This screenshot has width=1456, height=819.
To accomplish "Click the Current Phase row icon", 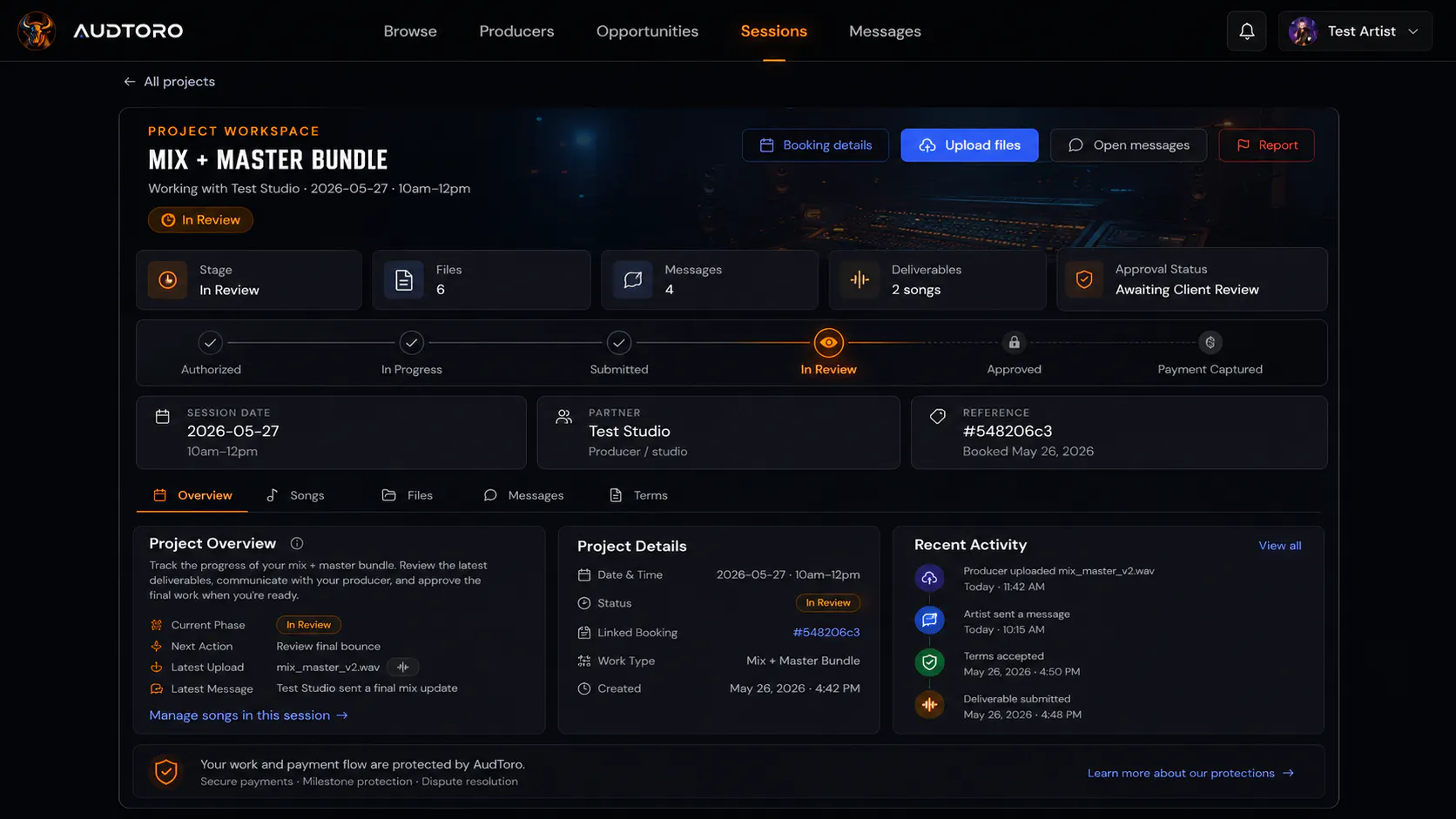I will click(x=157, y=625).
